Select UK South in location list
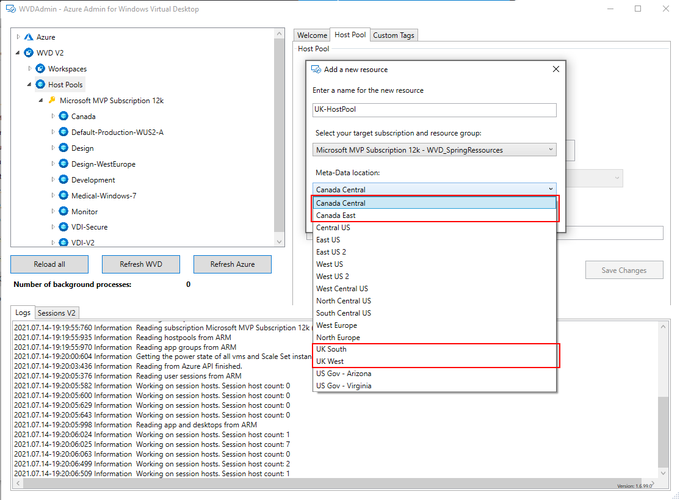 click(x=435, y=349)
